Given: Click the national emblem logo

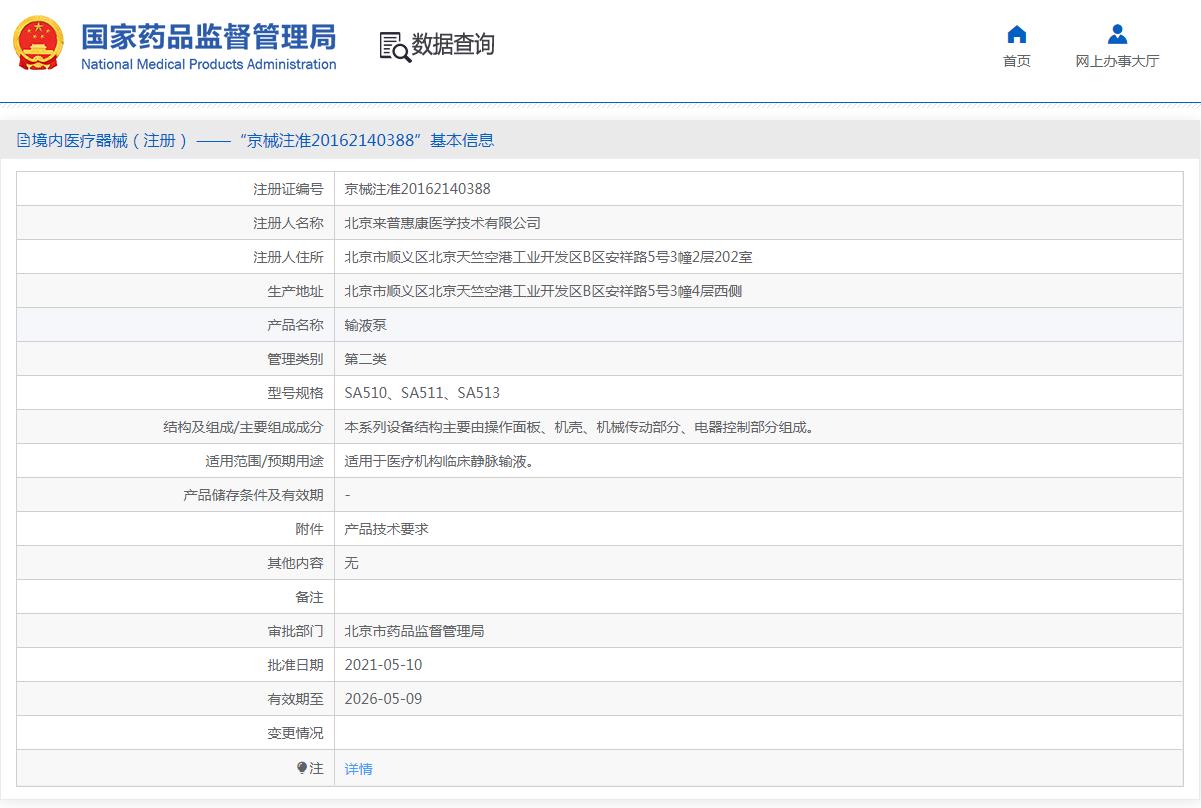Looking at the screenshot, I should point(38,43).
